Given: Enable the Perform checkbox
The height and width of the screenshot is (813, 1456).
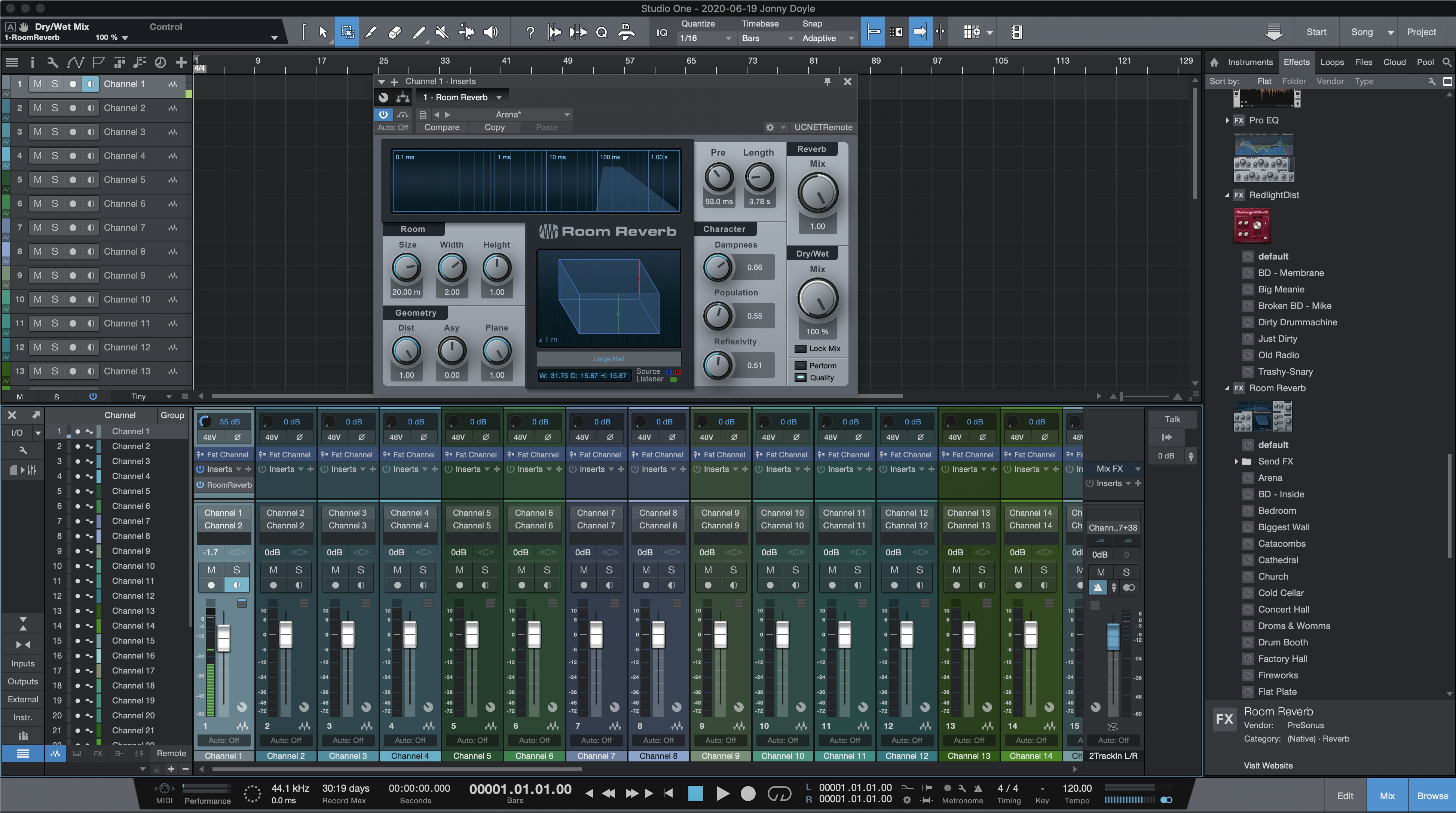Looking at the screenshot, I should click(x=800, y=365).
